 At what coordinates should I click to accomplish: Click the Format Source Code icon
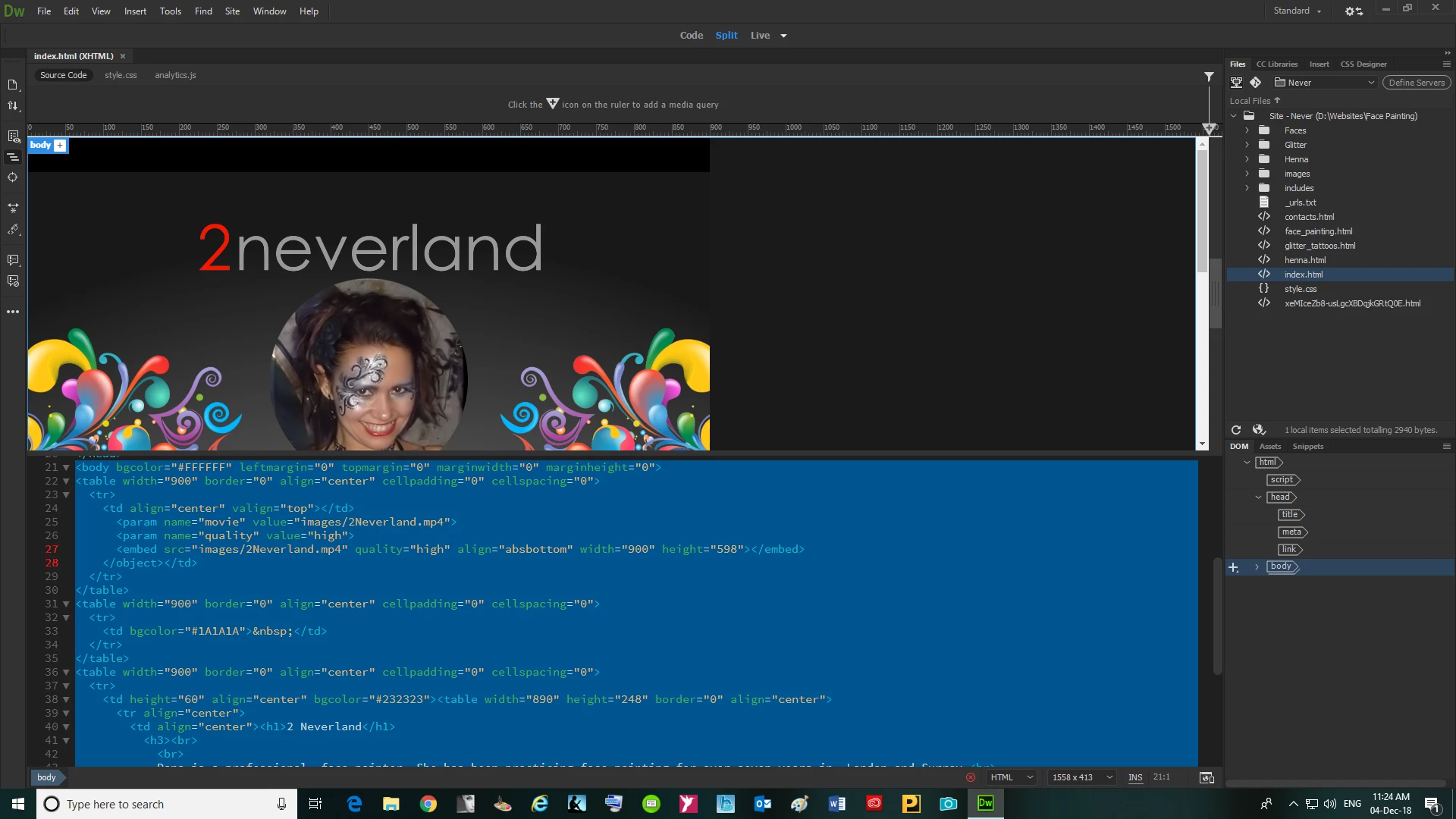click(12, 230)
